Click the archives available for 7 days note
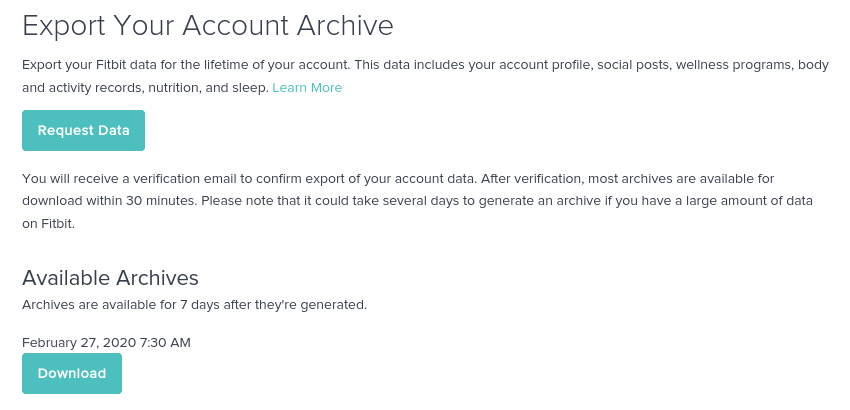Image resolution: width=850 pixels, height=410 pixels. 194,304
